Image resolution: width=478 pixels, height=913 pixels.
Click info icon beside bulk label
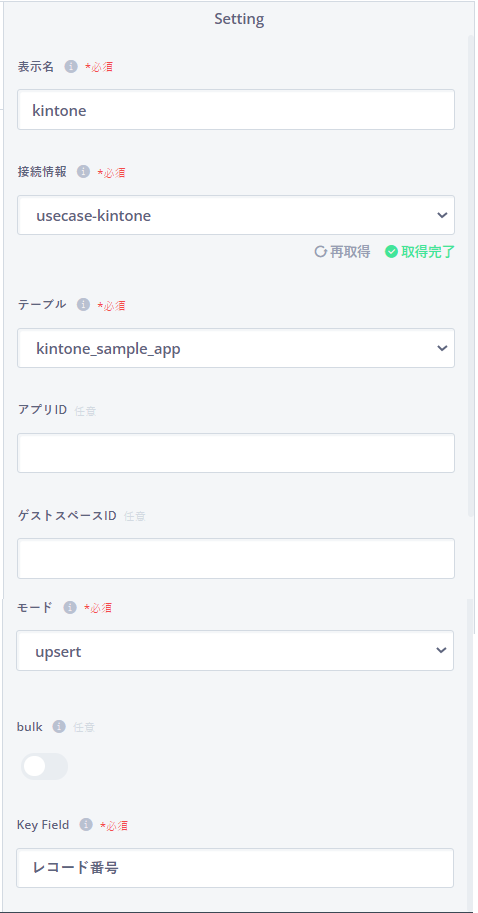59,726
